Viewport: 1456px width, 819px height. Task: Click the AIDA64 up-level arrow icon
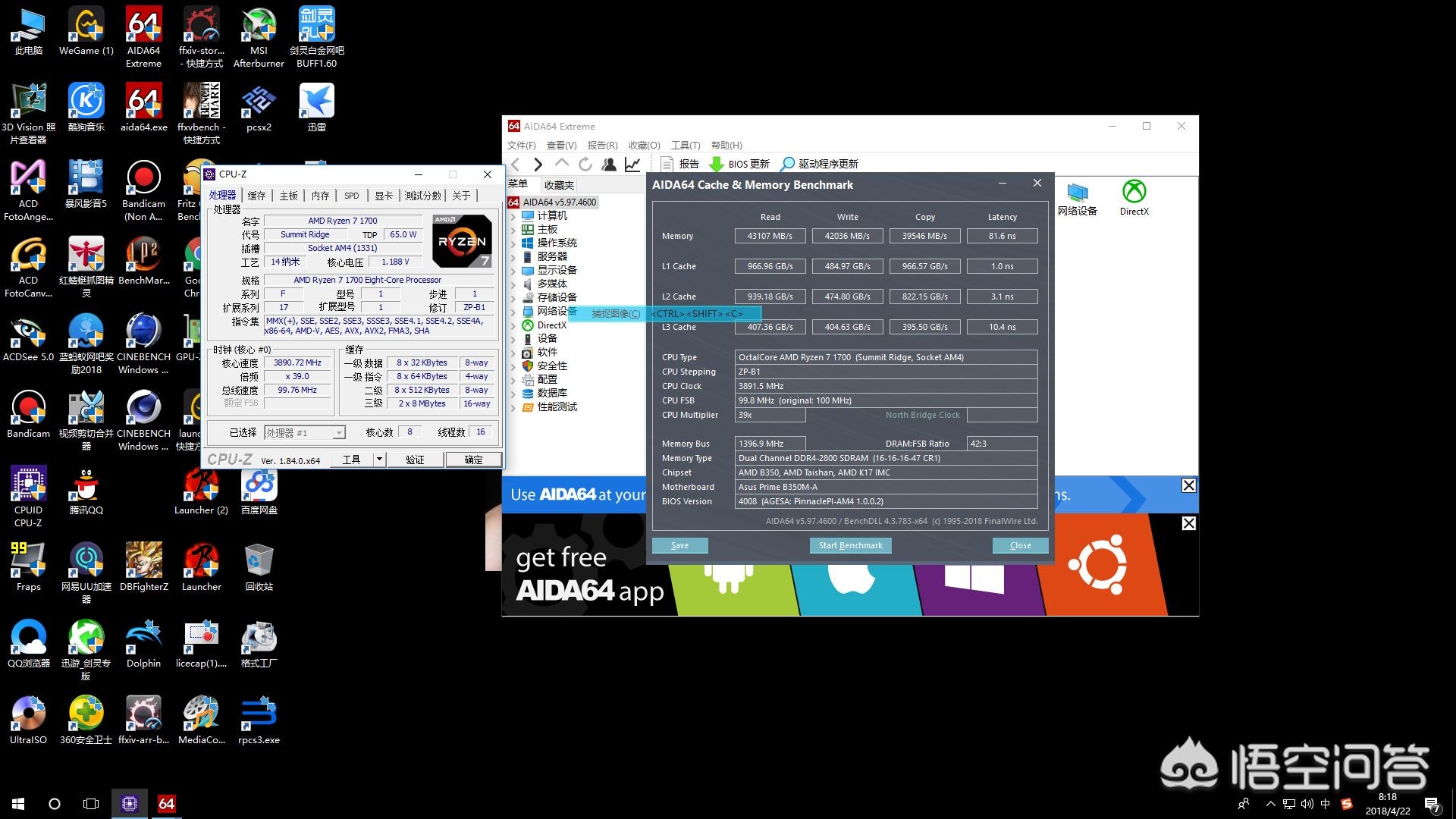click(561, 163)
